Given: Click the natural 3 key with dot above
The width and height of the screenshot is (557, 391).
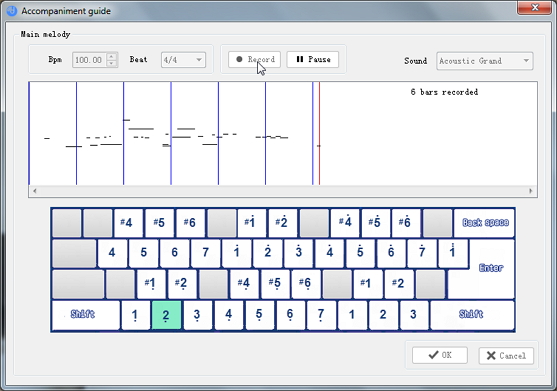Looking at the screenshot, I should coord(298,254).
